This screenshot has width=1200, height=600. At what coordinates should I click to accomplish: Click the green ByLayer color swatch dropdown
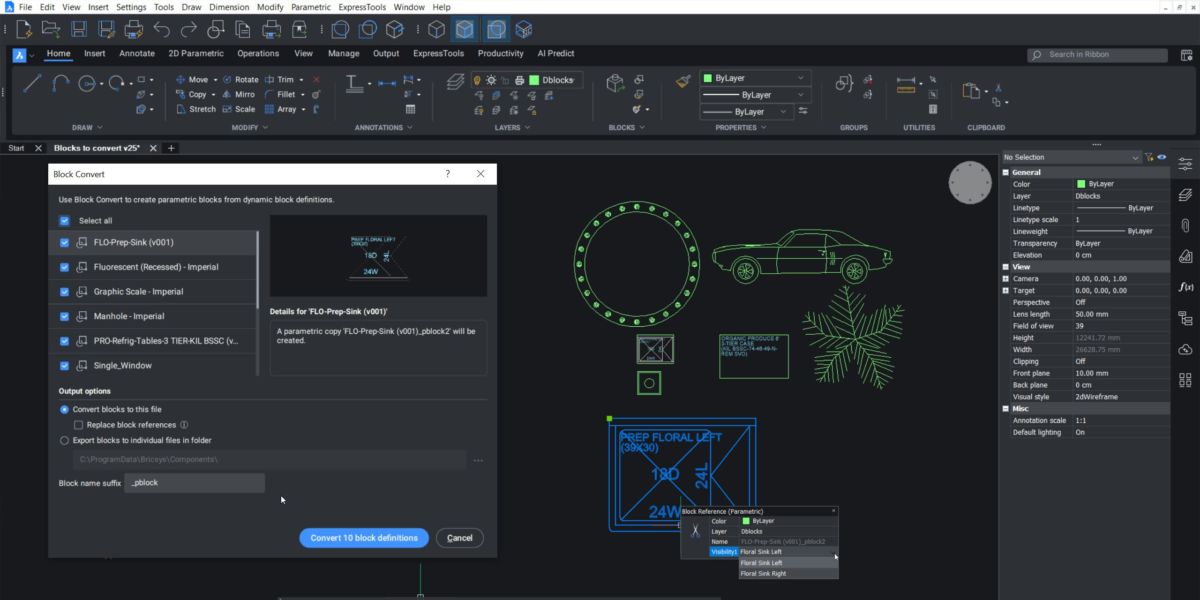(x=756, y=78)
